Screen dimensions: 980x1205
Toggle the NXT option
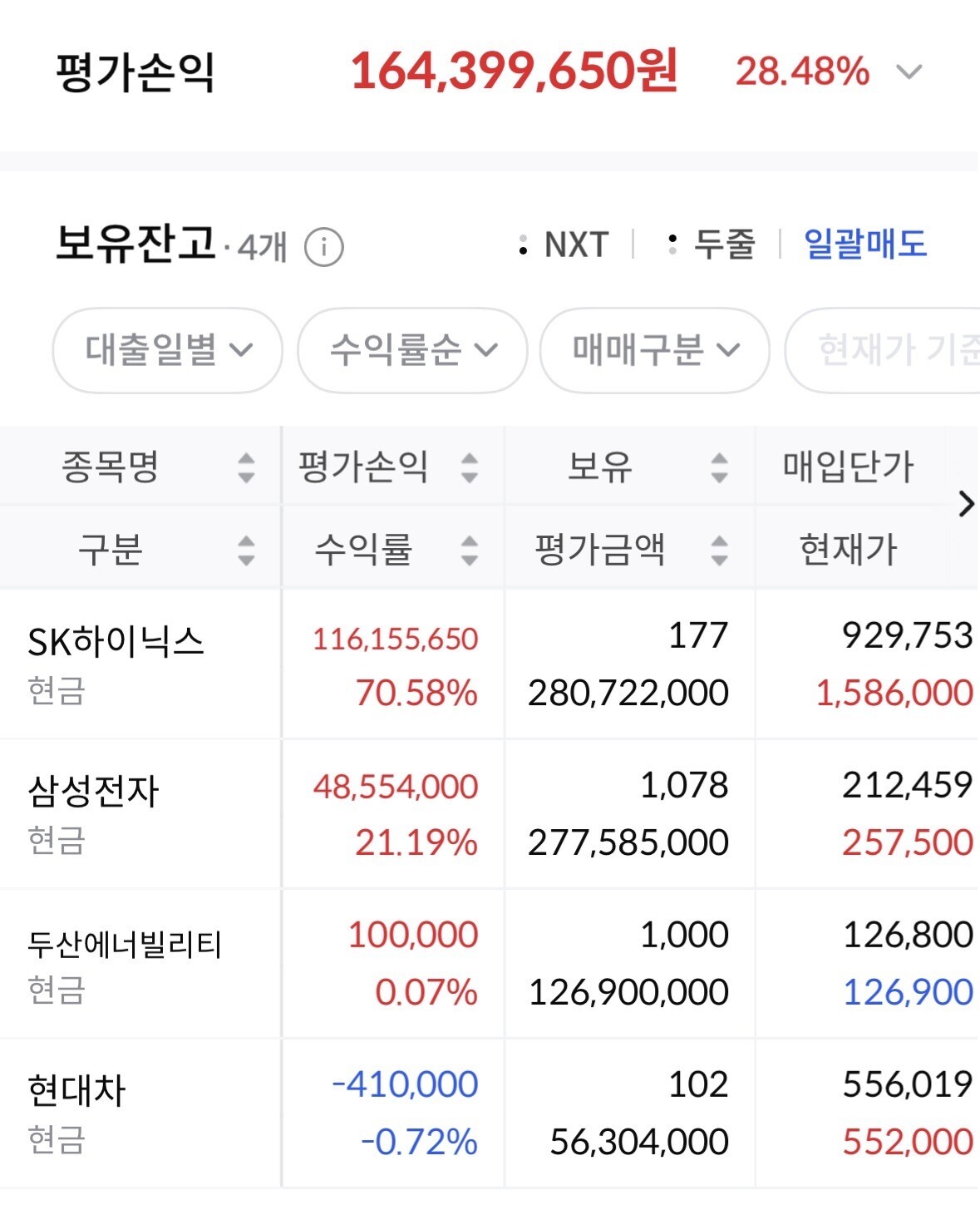(x=564, y=245)
